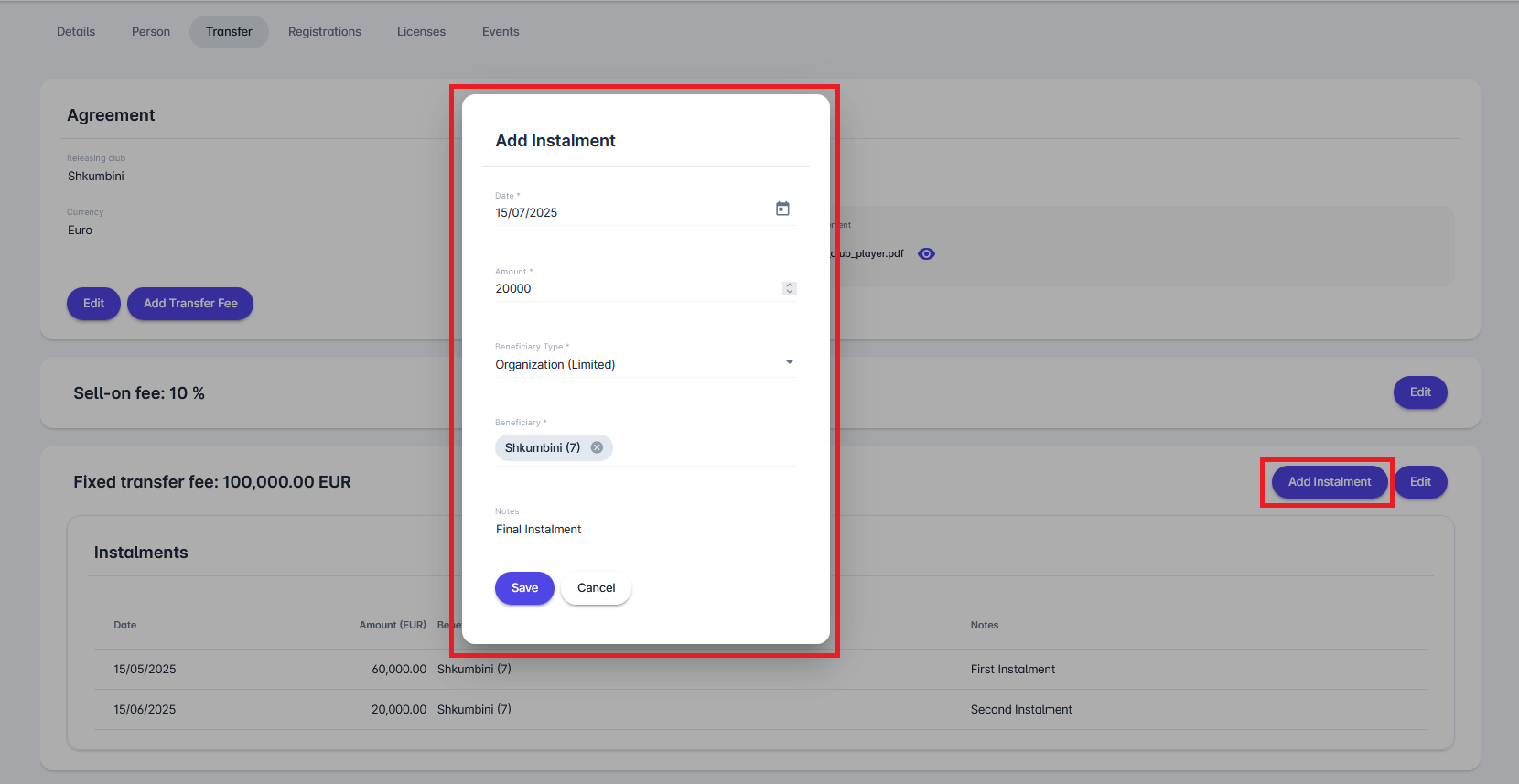Switch to the Details tab
The image size is (1519, 784).
[x=76, y=32]
